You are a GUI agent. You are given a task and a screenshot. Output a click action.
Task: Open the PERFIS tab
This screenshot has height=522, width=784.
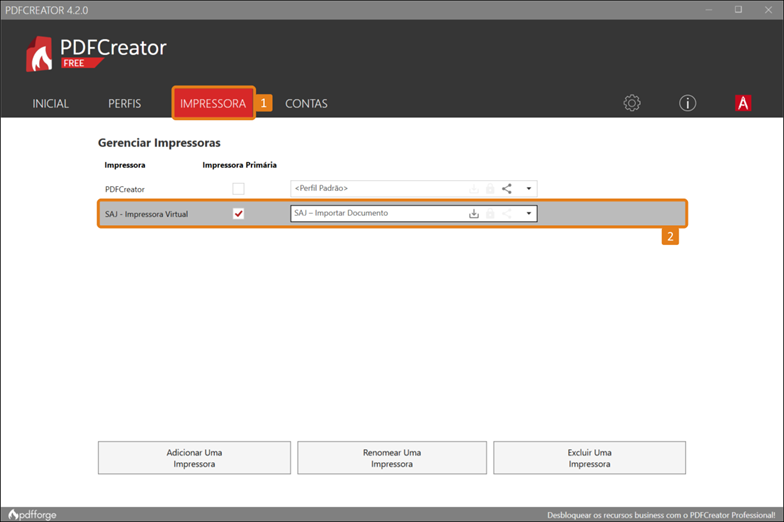pyautogui.click(x=125, y=104)
